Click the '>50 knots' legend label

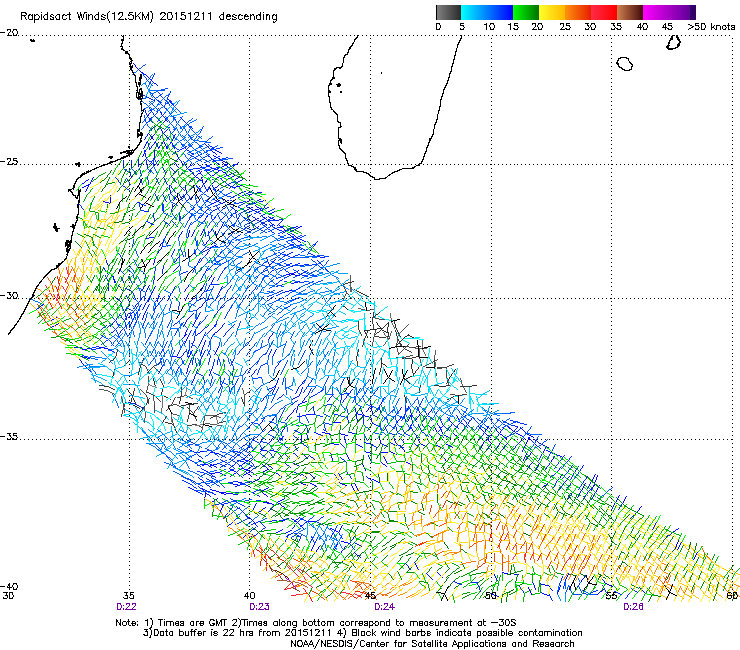[x=711, y=27]
